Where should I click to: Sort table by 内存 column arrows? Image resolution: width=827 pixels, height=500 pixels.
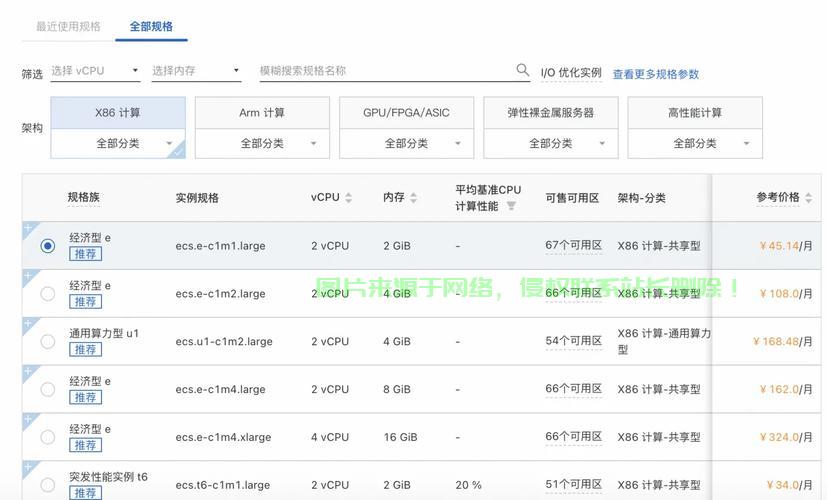414,198
